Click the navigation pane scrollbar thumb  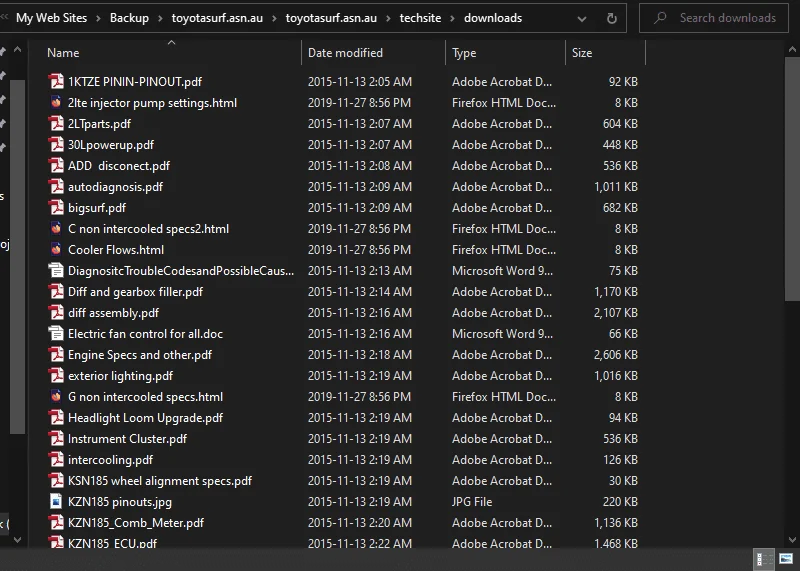[x=17, y=257]
